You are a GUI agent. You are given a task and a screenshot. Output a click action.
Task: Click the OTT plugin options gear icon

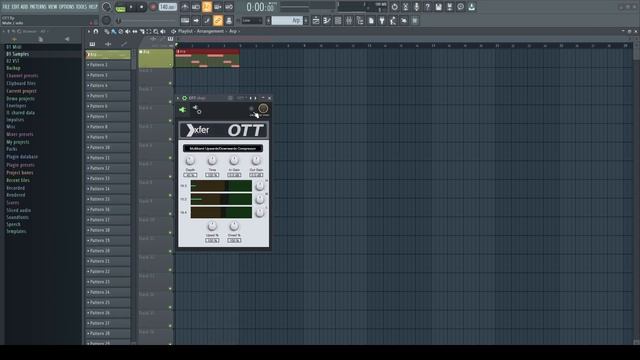[197, 110]
